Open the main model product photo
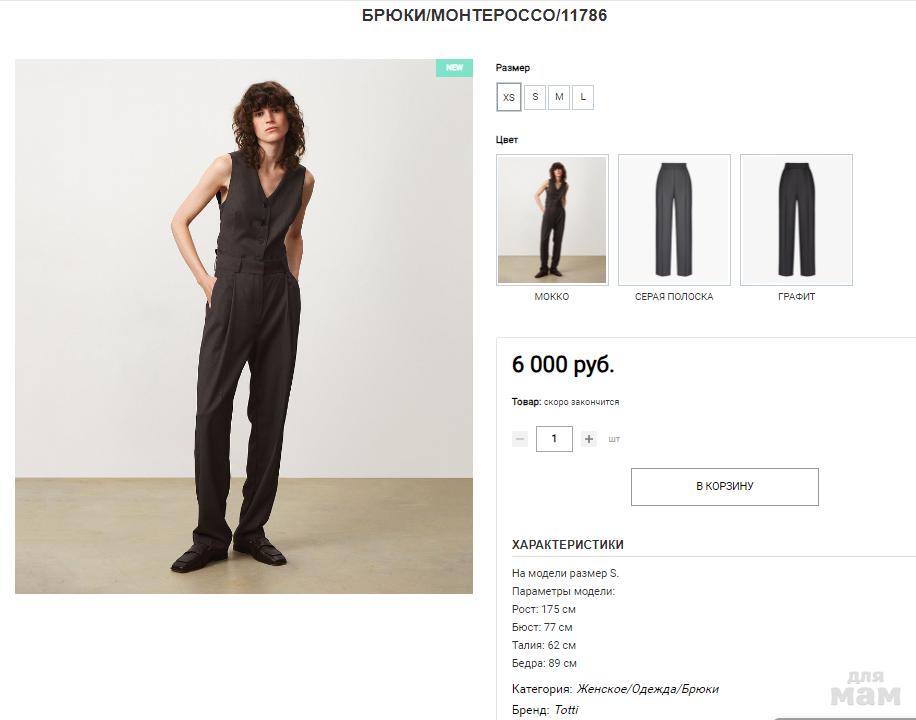Viewport: 916px width, 720px height. [244, 326]
